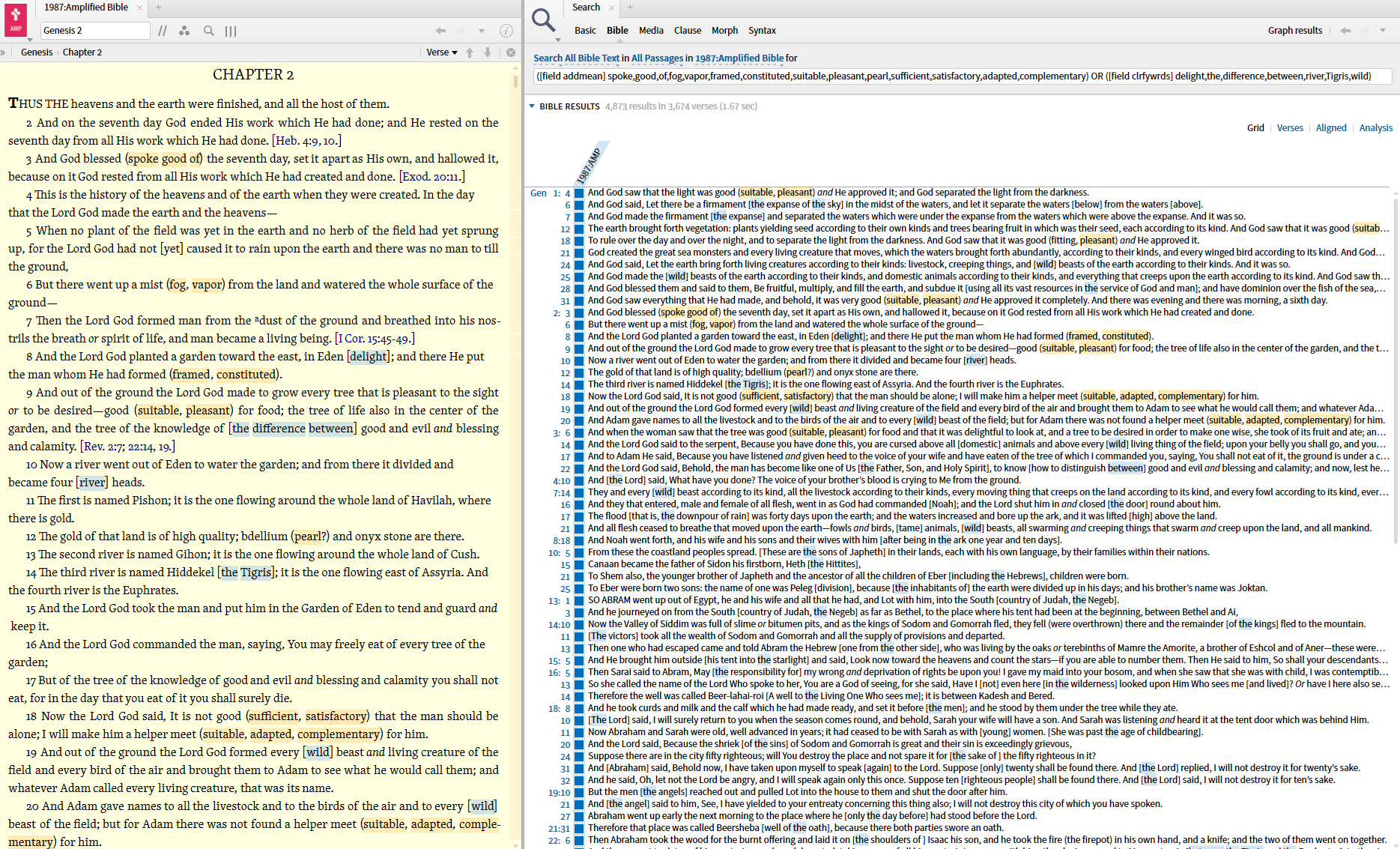The width and height of the screenshot is (1400, 849).
Task: Go forward with Bible panel right arrow
Action: [460, 31]
